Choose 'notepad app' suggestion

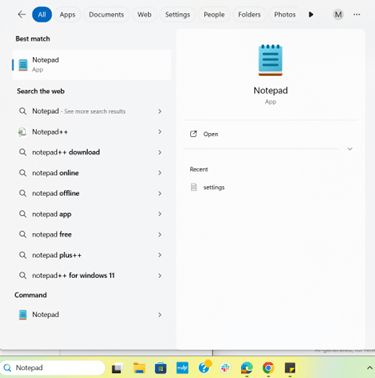[x=52, y=214]
